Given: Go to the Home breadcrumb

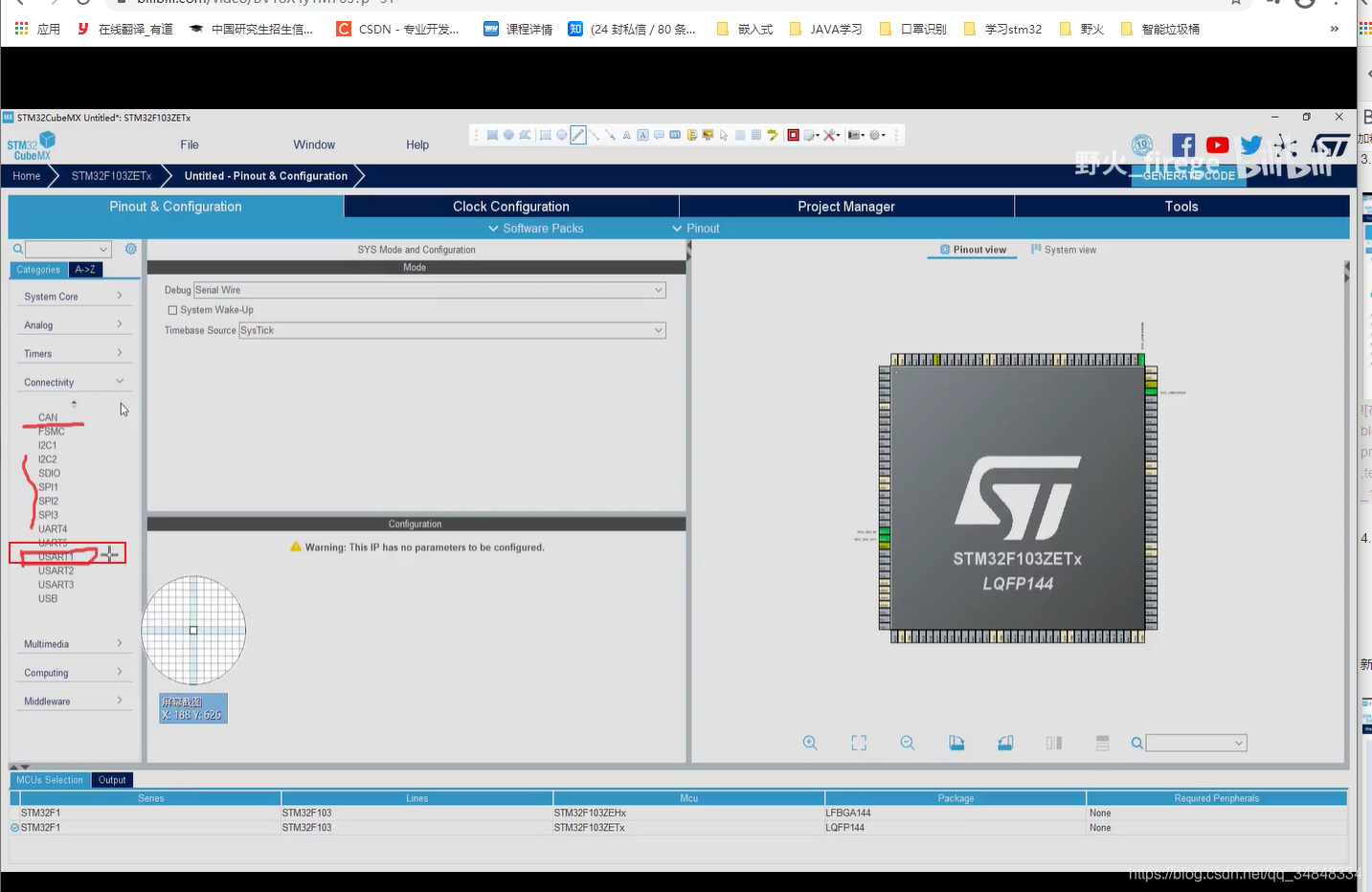Looking at the screenshot, I should (x=27, y=176).
